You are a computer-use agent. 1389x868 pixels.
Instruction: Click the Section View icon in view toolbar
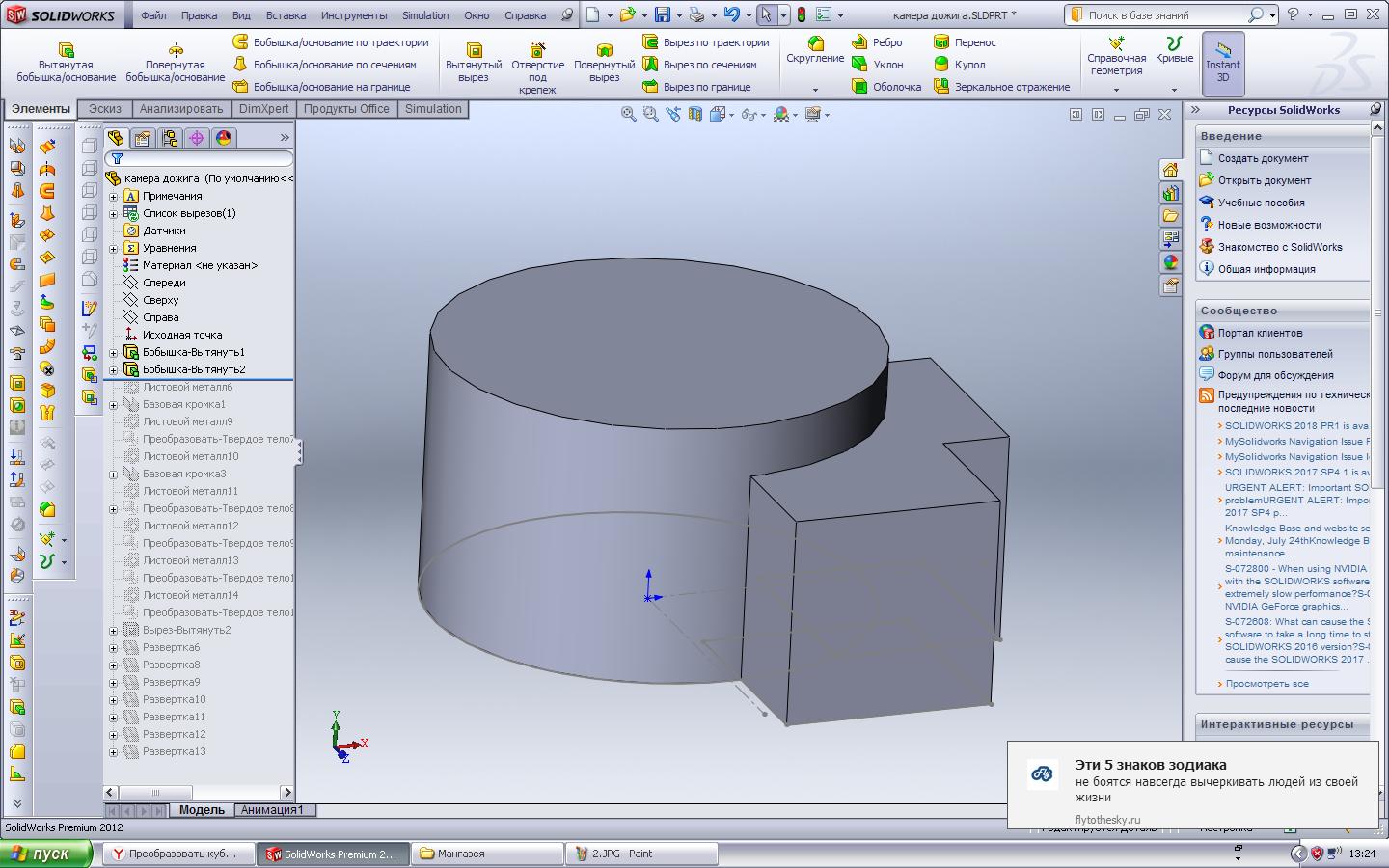click(x=694, y=114)
